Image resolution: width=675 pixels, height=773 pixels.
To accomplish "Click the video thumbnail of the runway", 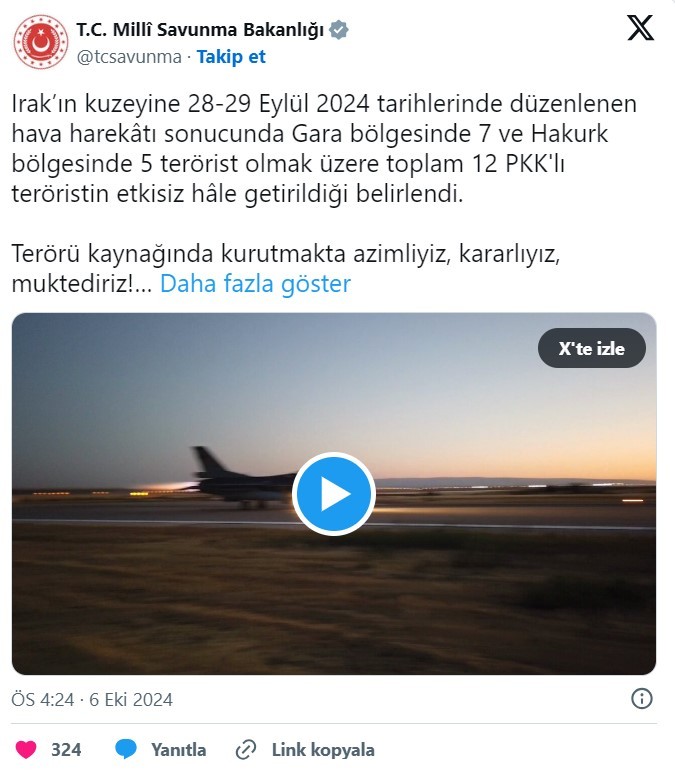I will pos(334,493).
